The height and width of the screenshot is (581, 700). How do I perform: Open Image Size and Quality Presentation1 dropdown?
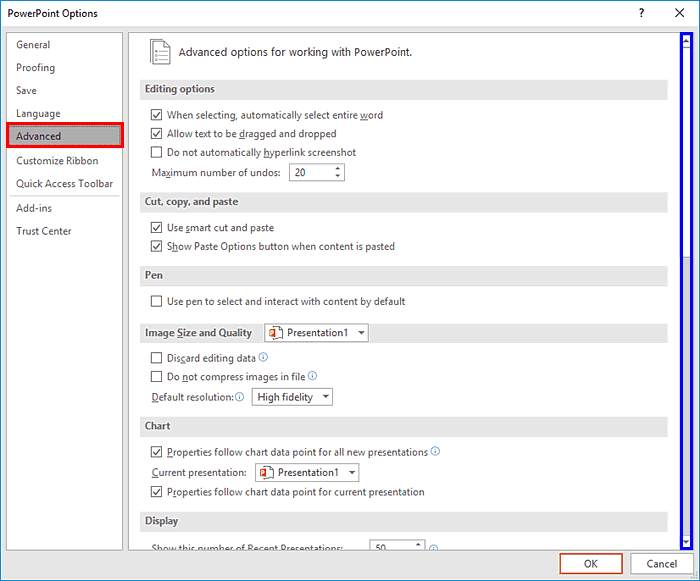(x=317, y=333)
